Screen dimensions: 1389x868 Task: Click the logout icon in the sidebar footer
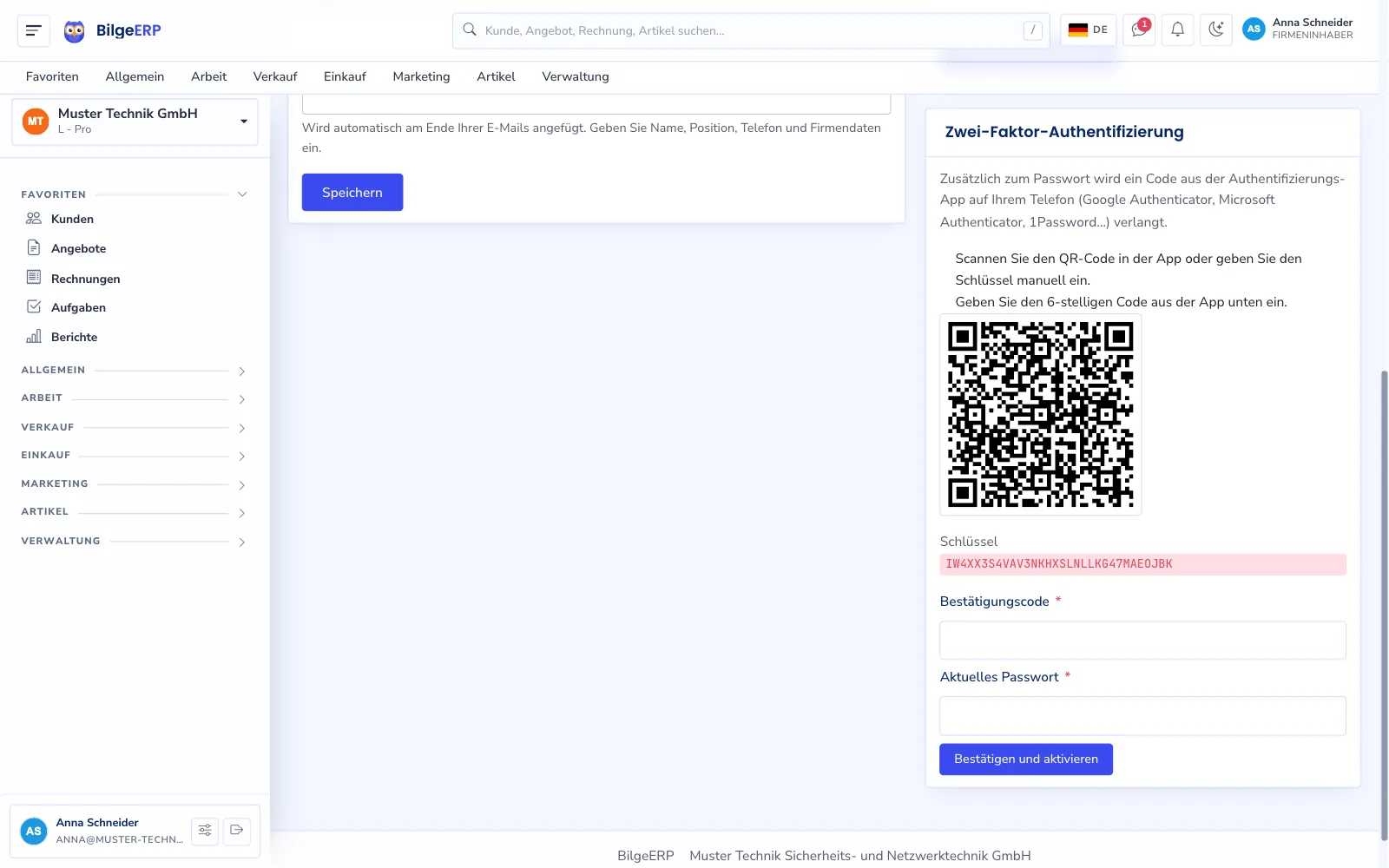(237, 831)
